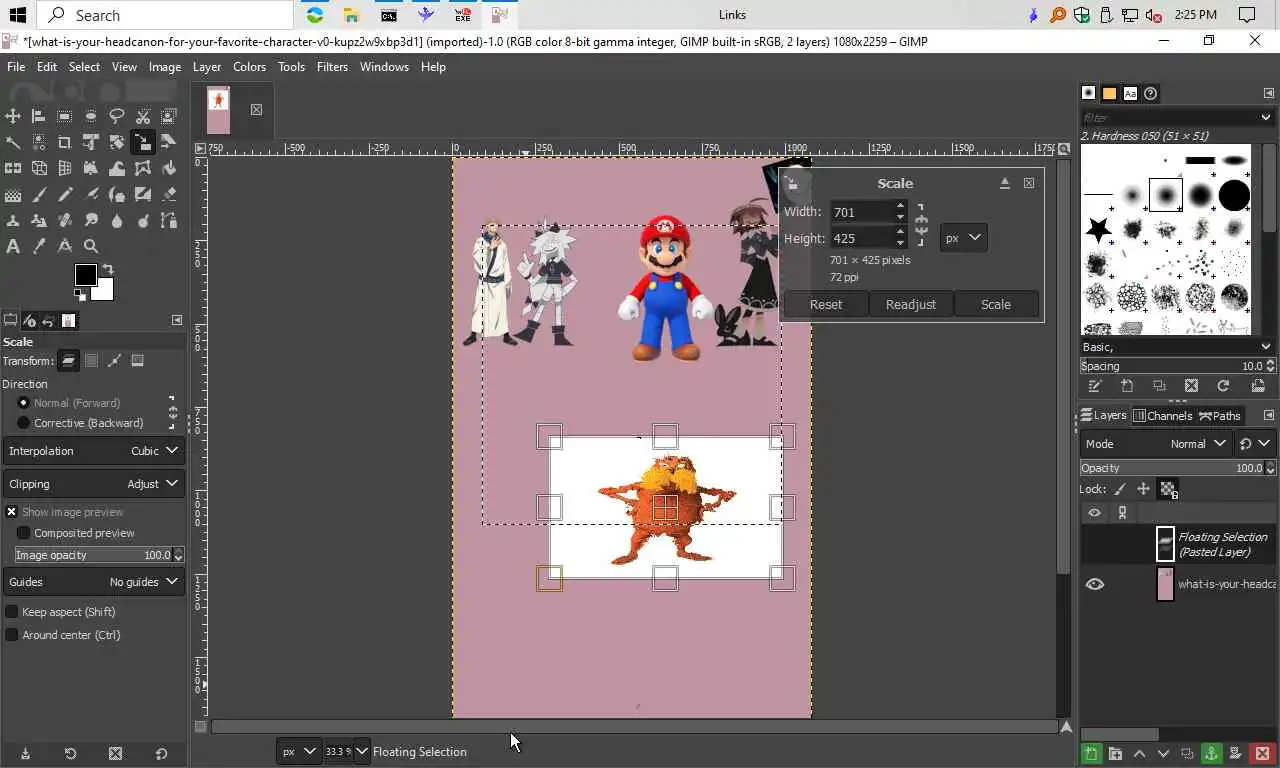Select the Text tool
The image size is (1280, 768).
coord(13,246)
